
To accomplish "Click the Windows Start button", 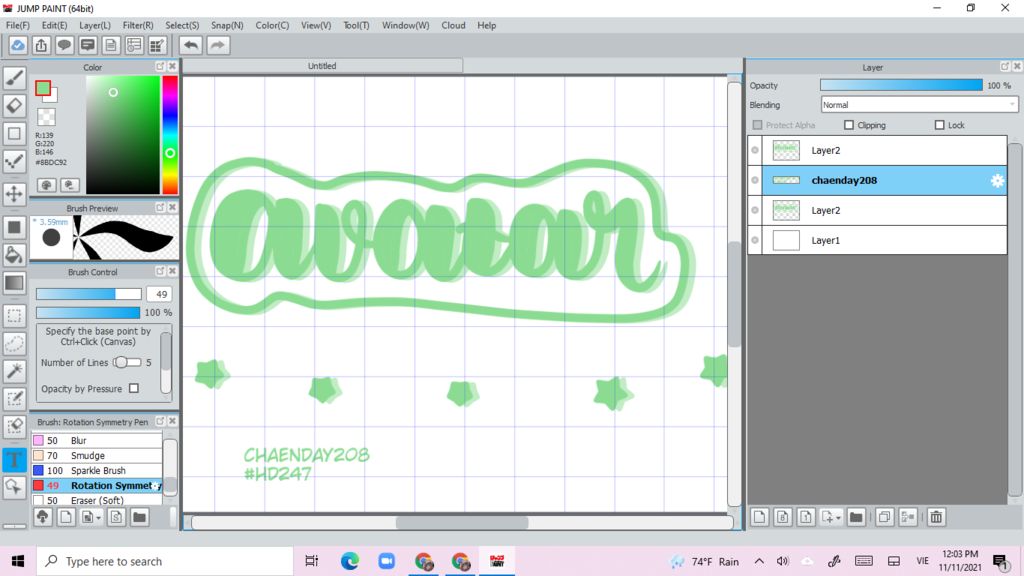I will tap(18, 561).
